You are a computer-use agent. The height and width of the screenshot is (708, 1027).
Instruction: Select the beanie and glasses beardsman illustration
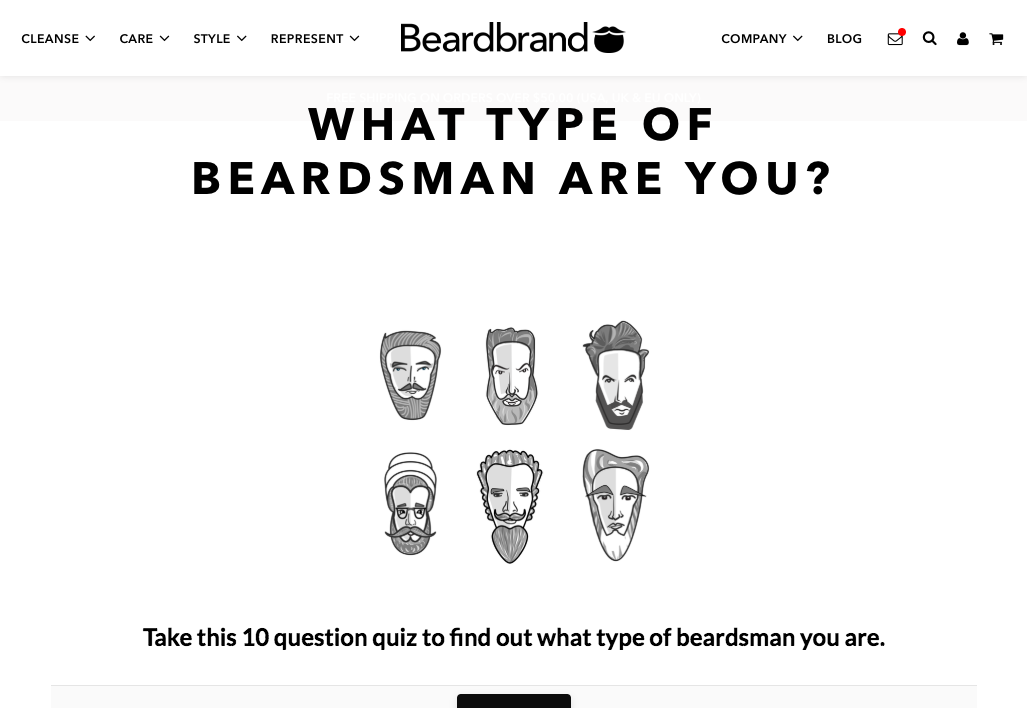(x=410, y=504)
